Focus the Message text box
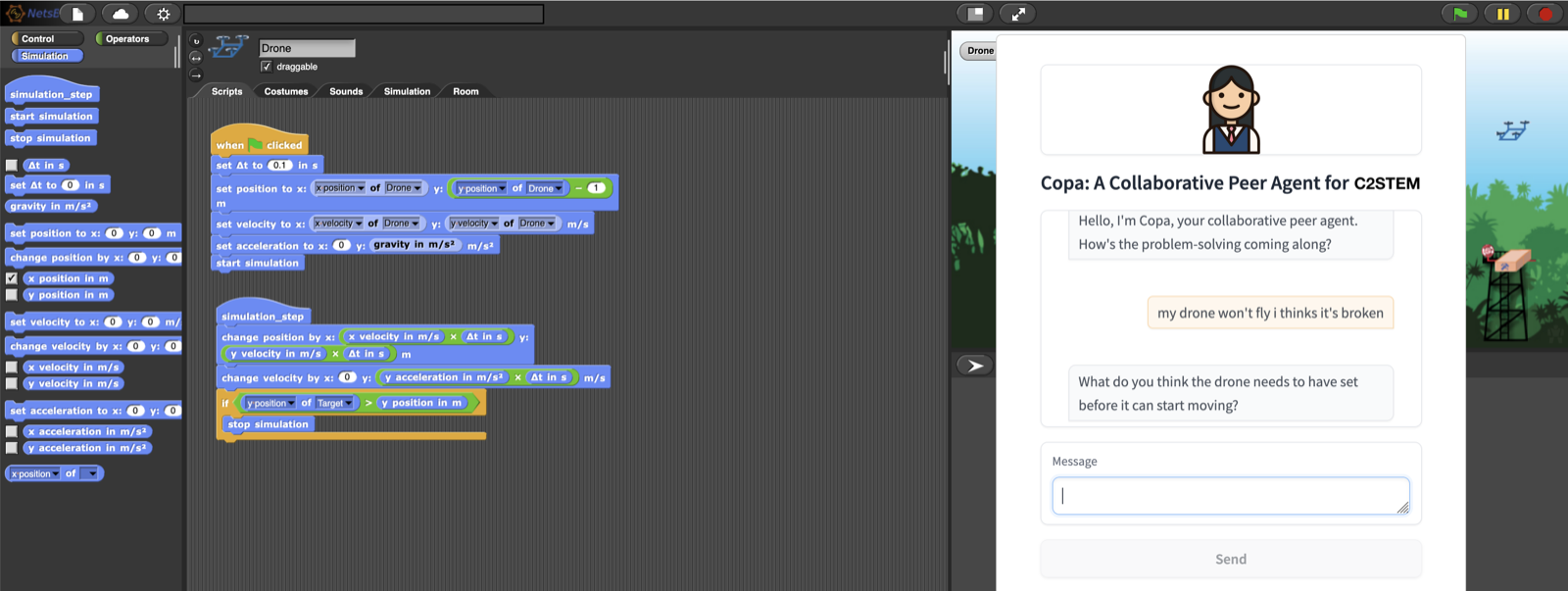The image size is (1568, 591). pyautogui.click(x=1231, y=496)
